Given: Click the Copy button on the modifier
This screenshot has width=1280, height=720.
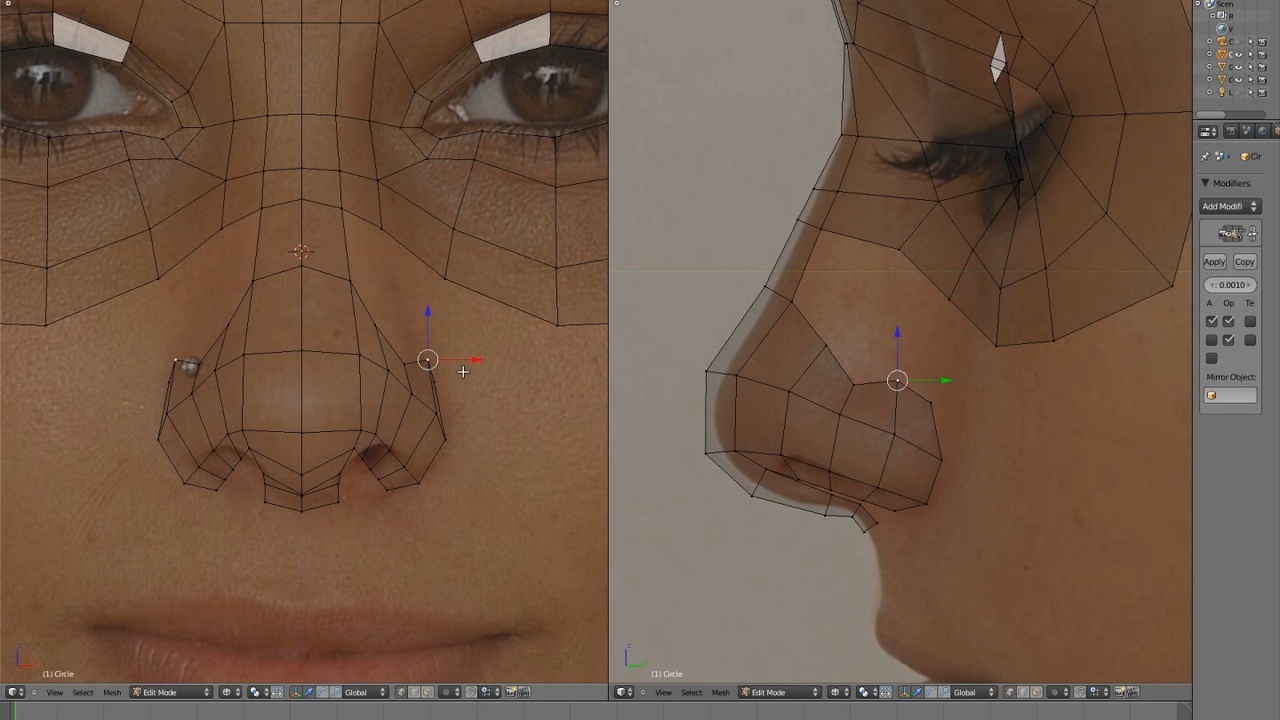Looking at the screenshot, I should (1244, 261).
